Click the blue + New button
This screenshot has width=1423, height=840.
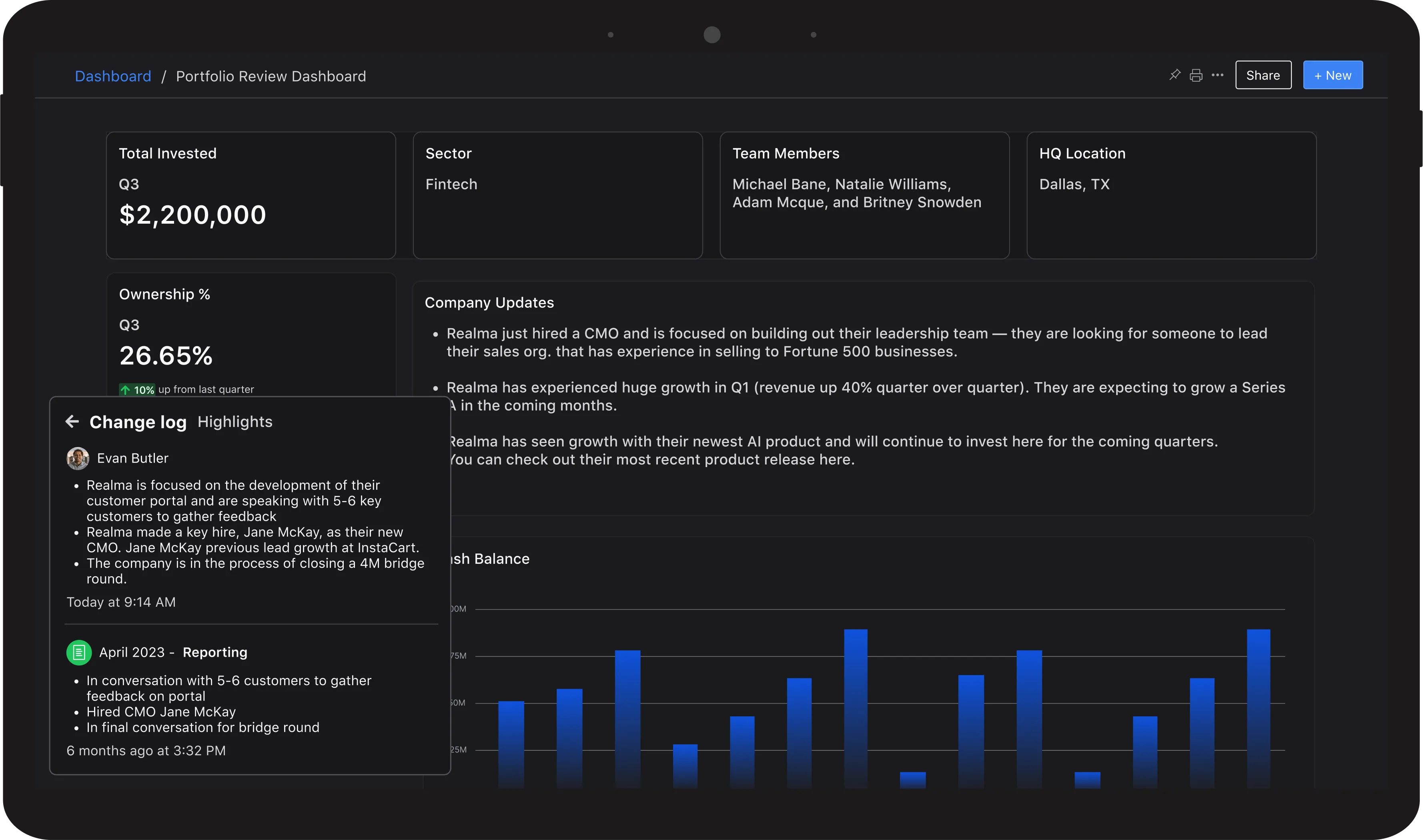tap(1333, 75)
